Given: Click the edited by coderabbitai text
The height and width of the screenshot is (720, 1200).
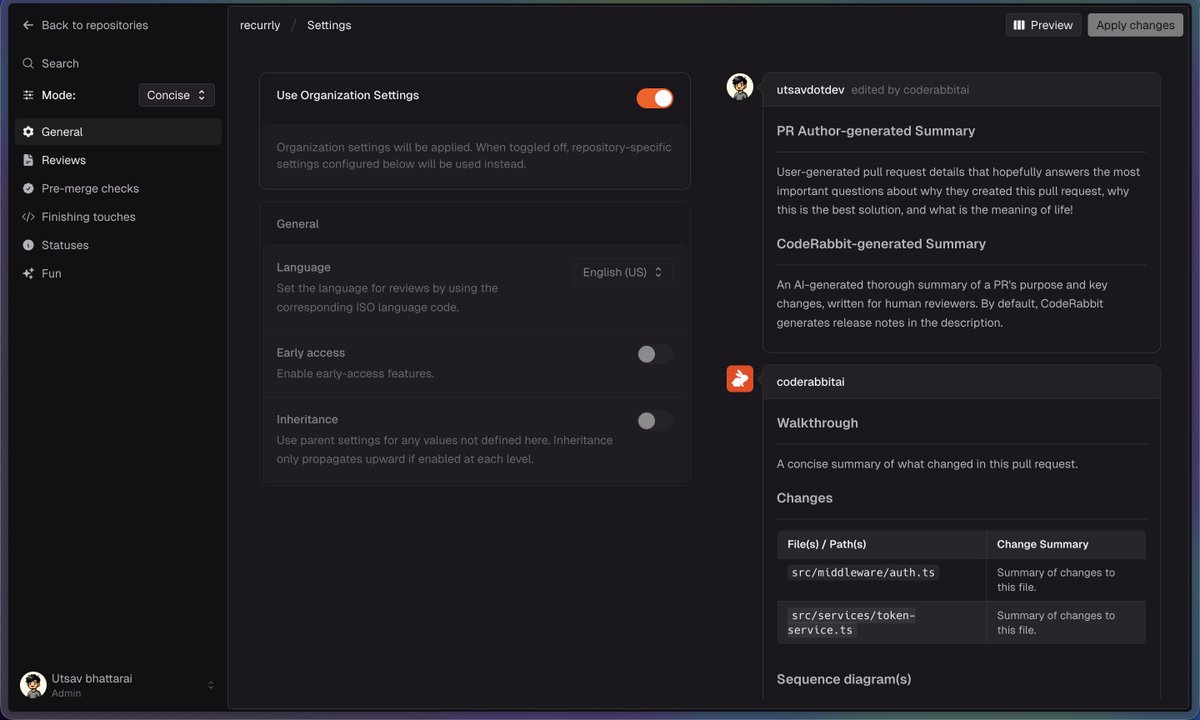Looking at the screenshot, I should 910,90.
